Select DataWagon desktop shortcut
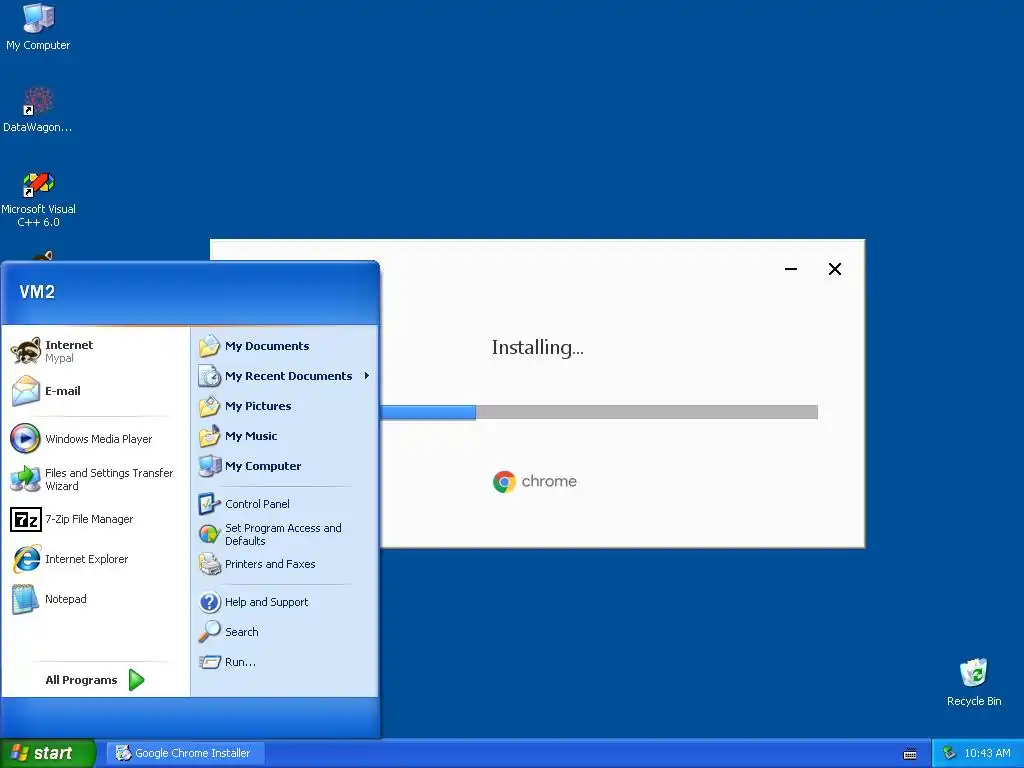 38,110
